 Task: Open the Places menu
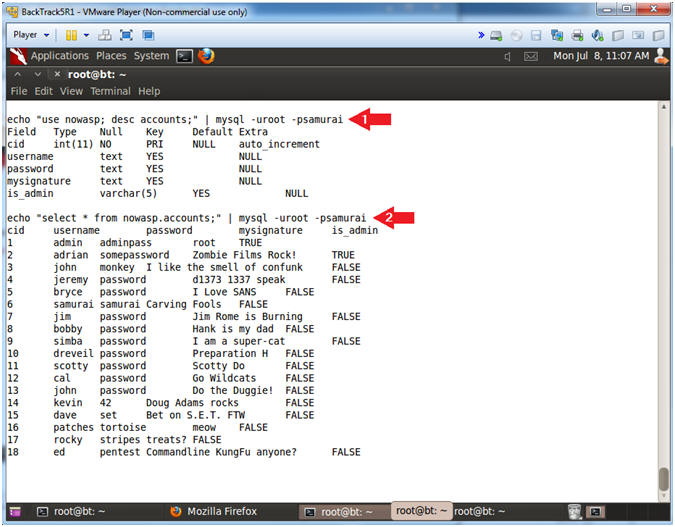(111, 56)
